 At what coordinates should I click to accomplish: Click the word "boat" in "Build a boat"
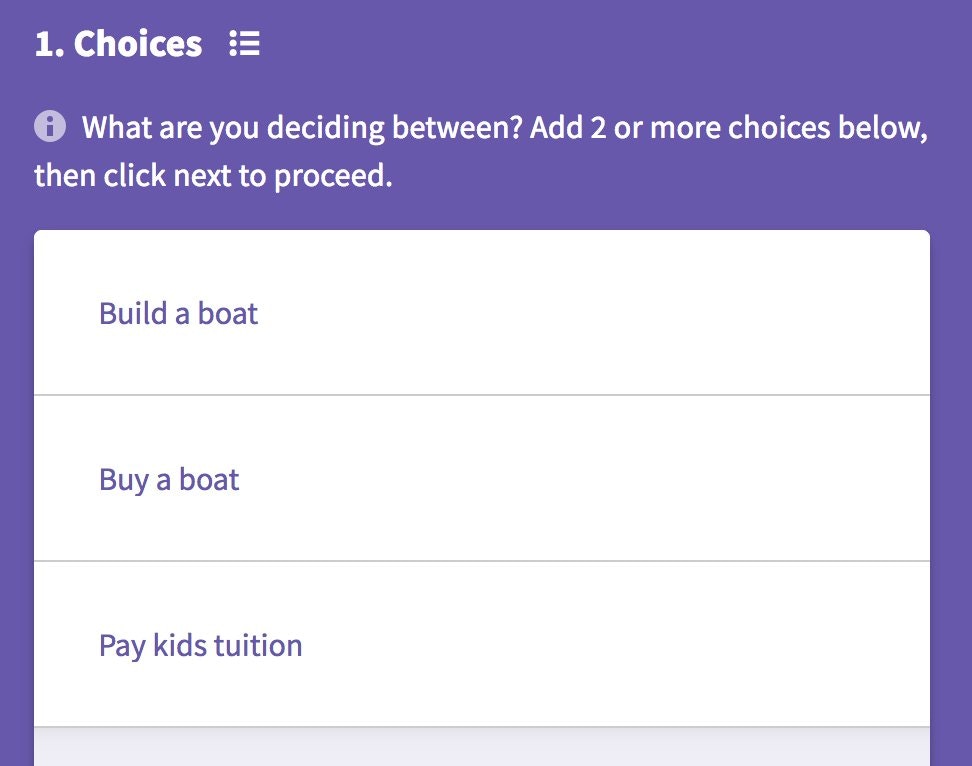(x=228, y=313)
